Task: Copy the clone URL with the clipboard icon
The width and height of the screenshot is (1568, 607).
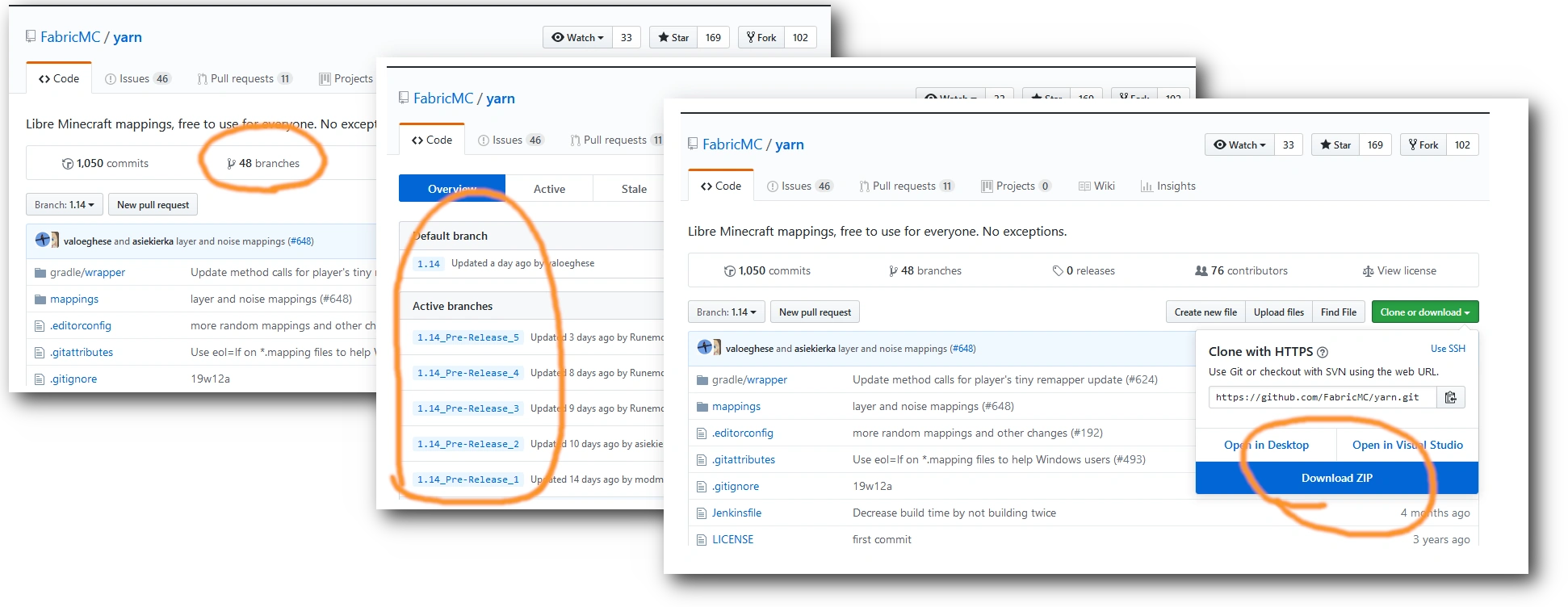Action: pos(1450,397)
